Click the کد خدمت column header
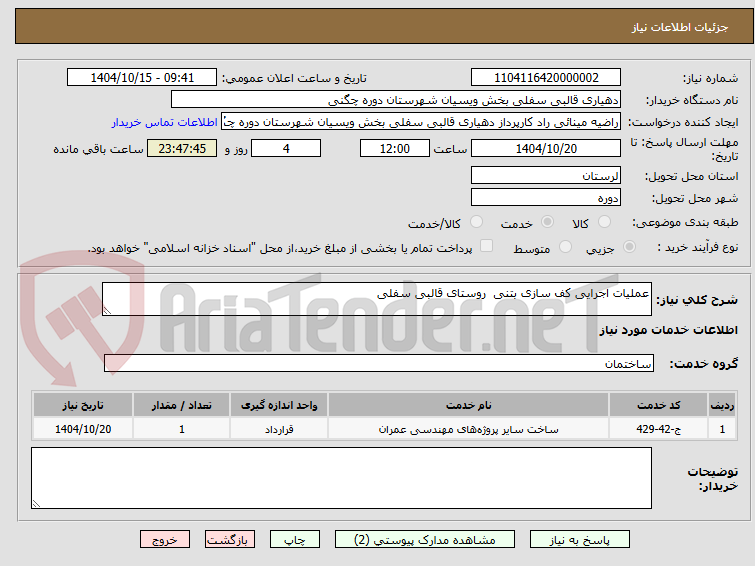This screenshot has width=755, height=566. point(658,405)
